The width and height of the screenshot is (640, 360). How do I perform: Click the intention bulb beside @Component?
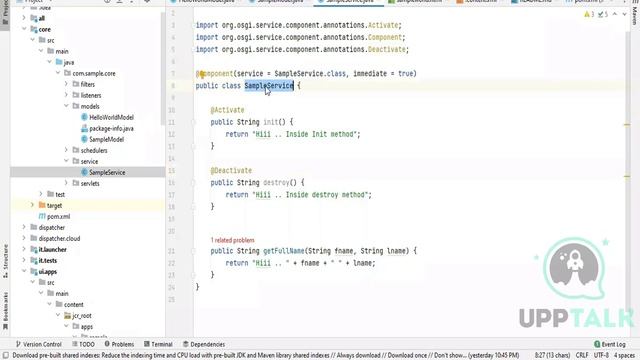(x=202, y=74)
